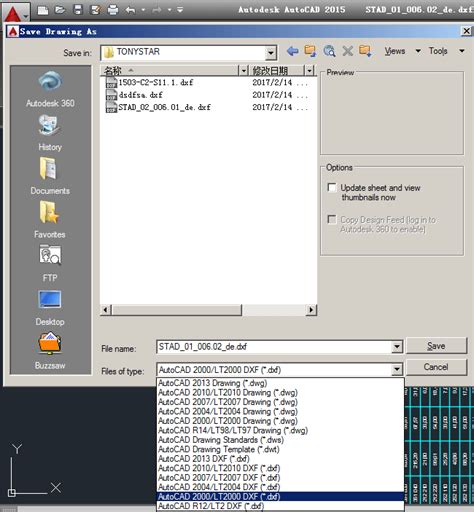This screenshot has width=474, height=512.
Task: Click the file list scroll left arrow
Action: [x=106, y=310]
